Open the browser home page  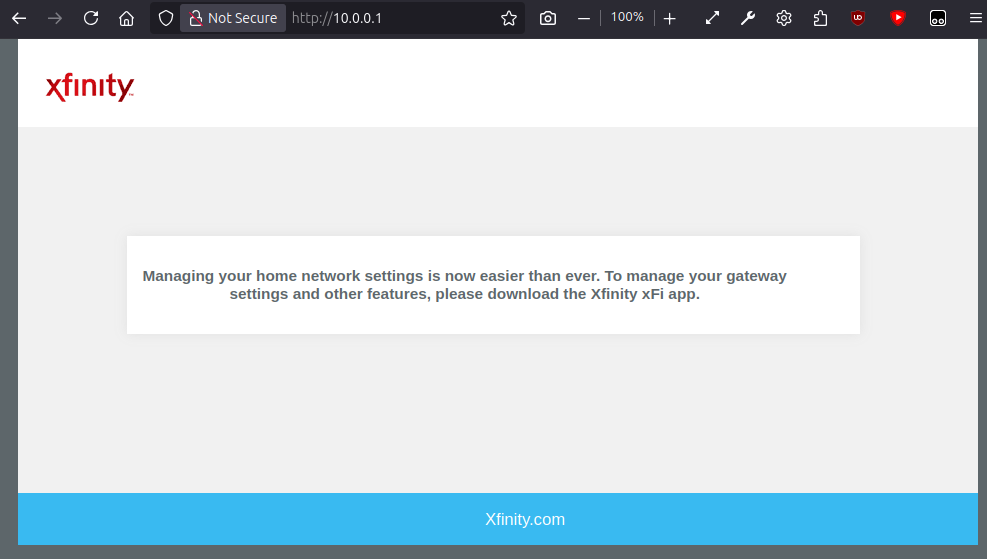pyautogui.click(x=127, y=18)
